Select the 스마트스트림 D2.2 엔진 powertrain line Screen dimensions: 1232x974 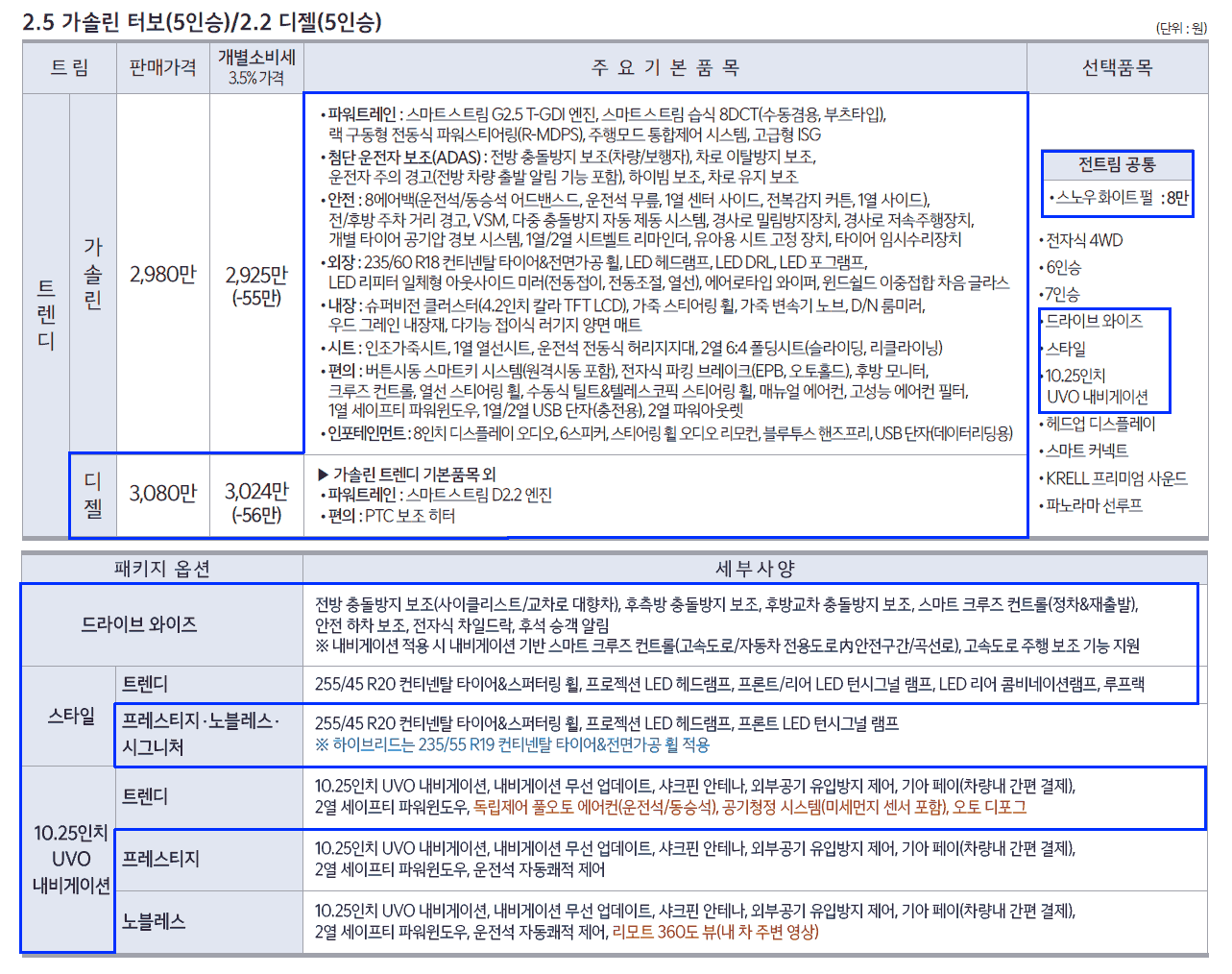point(436,496)
